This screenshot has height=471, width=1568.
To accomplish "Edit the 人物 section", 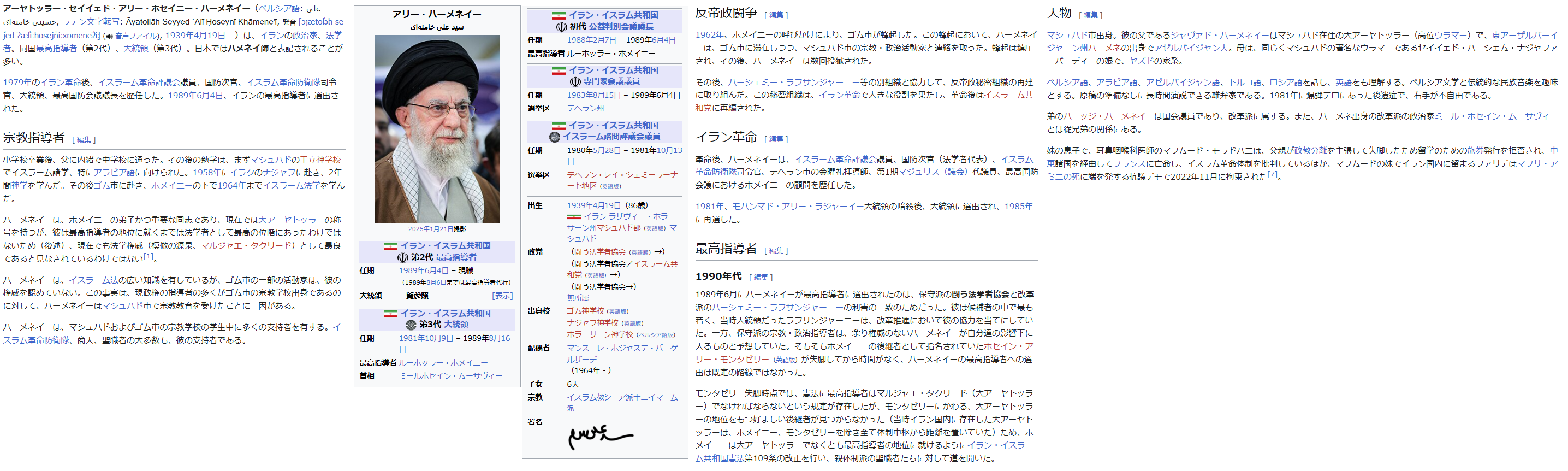I will (x=1091, y=15).
